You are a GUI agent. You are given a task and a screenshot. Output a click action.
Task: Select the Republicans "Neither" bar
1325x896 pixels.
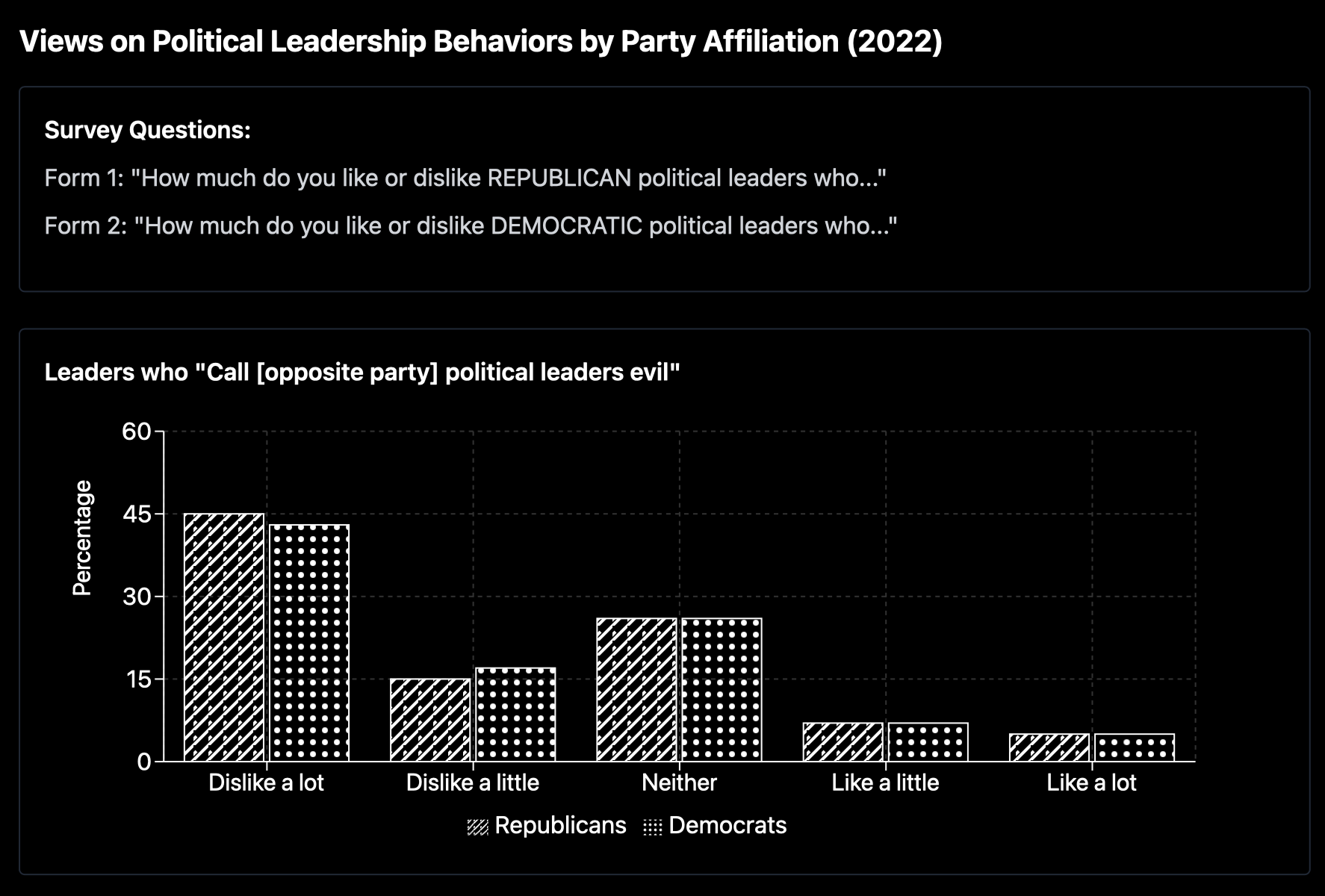pyautogui.click(x=636, y=690)
